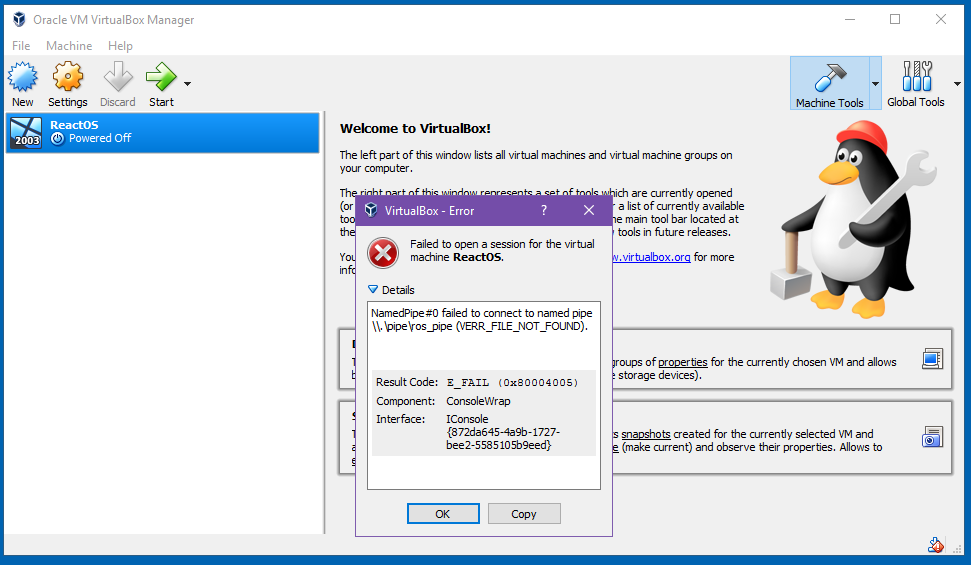
Task: Click the 'Welcome to VirtualBox!' heading
Action: 415,128
